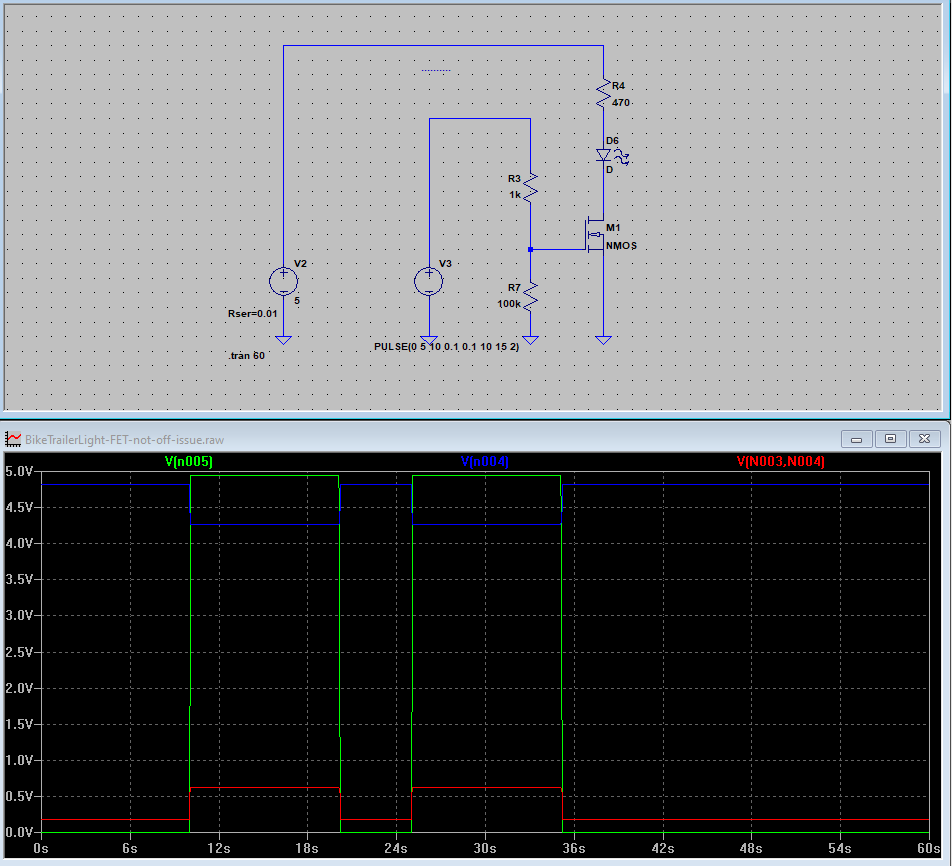Click the 1k value of R3

point(515,195)
